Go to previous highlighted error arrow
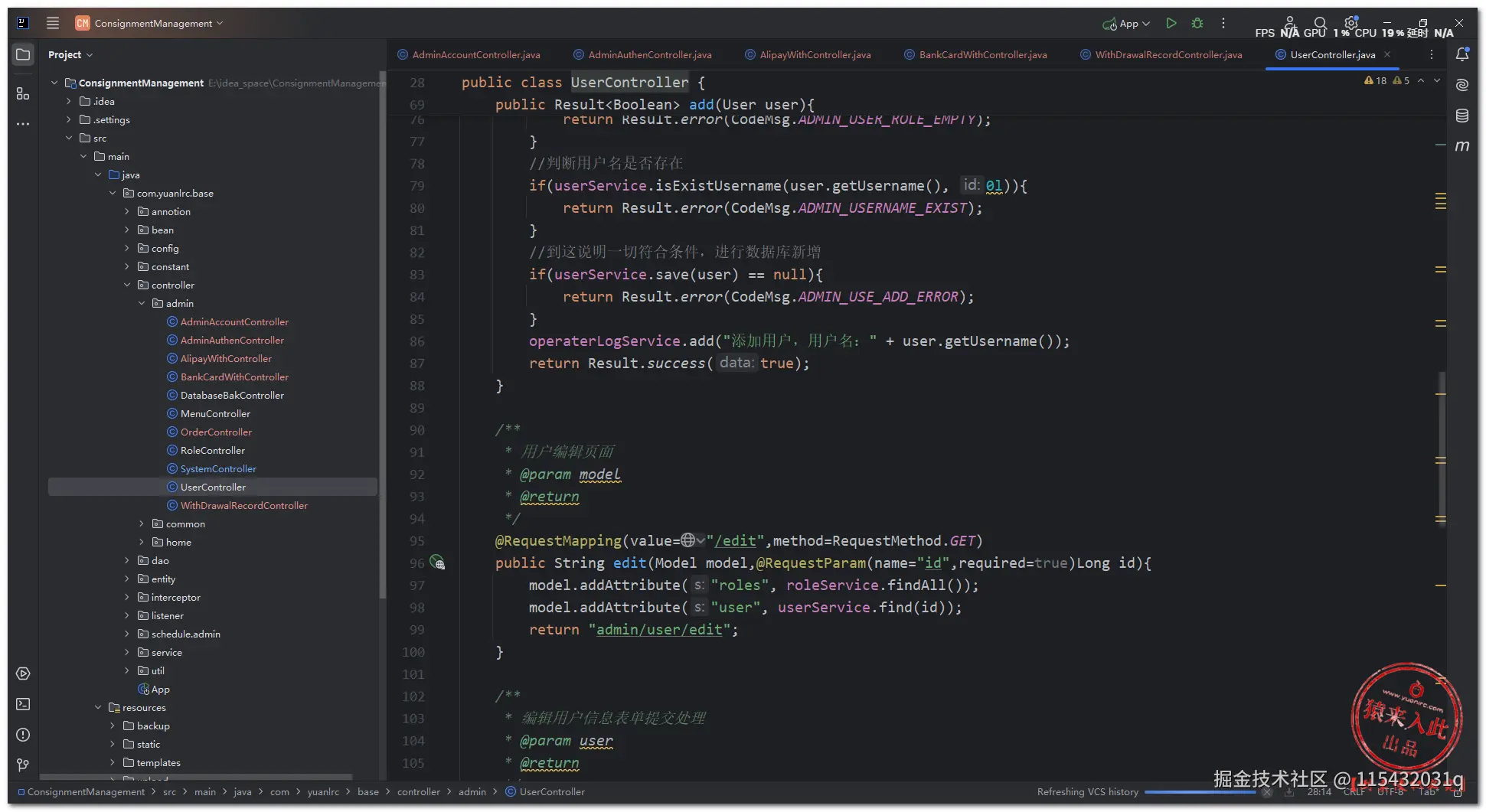 (x=1421, y=80)
